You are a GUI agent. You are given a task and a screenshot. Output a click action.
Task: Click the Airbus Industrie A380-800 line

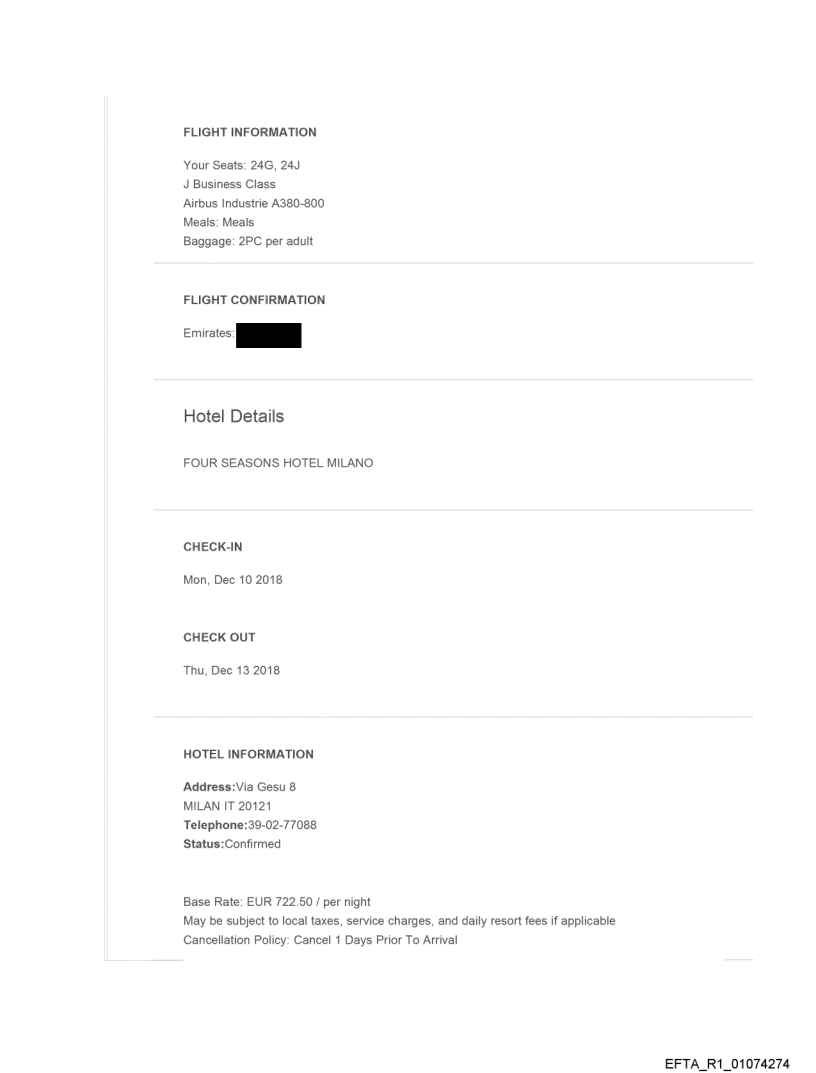point(253,203)
